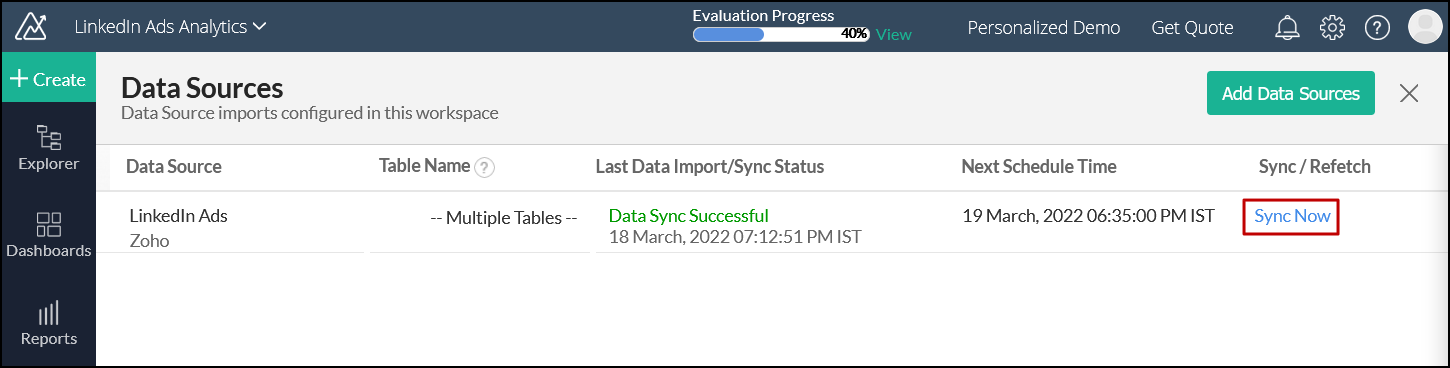Viewport: 1450px width, 368px height.
Task: Open the settings gear icon
Action: tap(1332, 28)
